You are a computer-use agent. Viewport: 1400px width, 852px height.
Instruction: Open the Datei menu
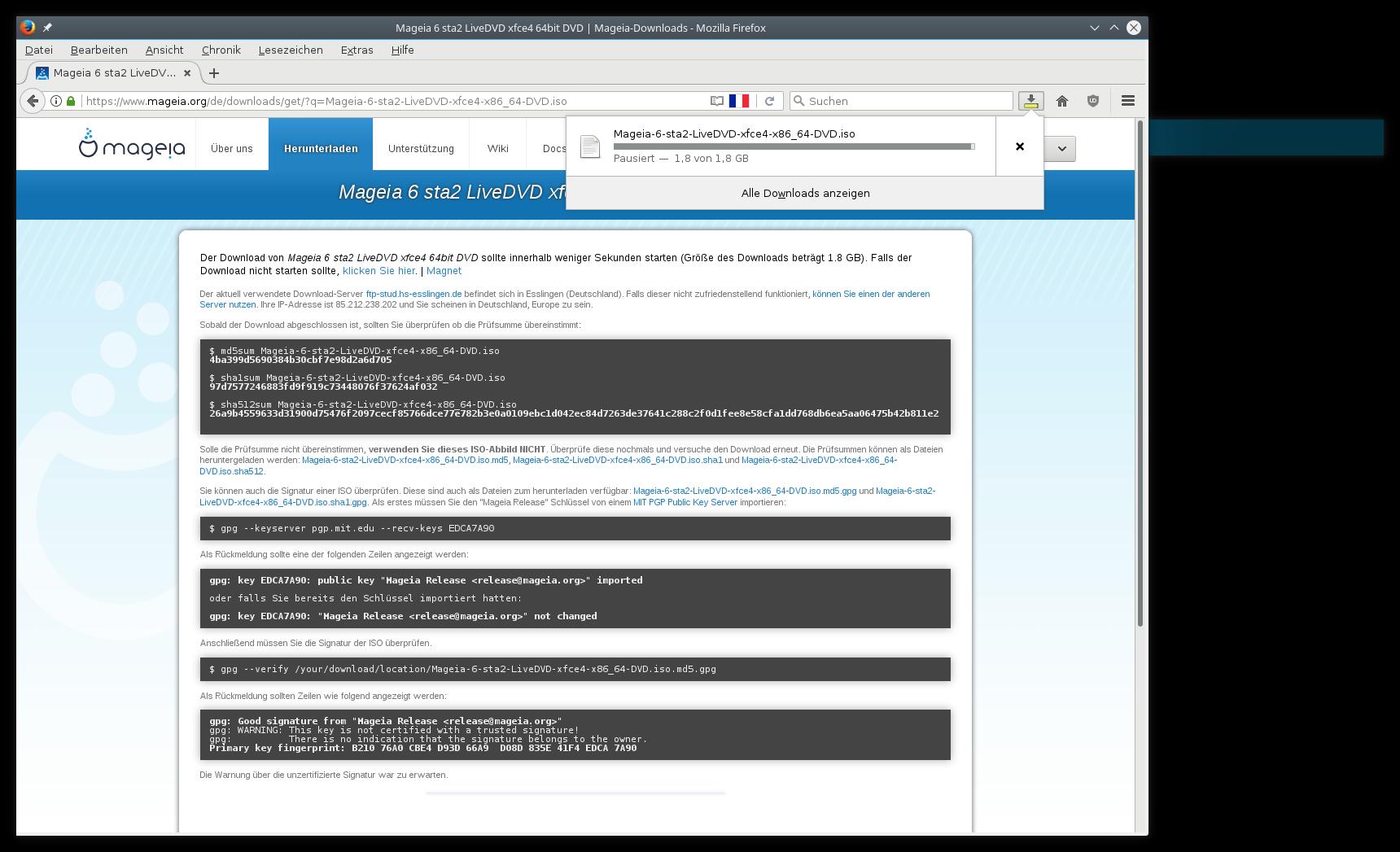coord(39,50)
